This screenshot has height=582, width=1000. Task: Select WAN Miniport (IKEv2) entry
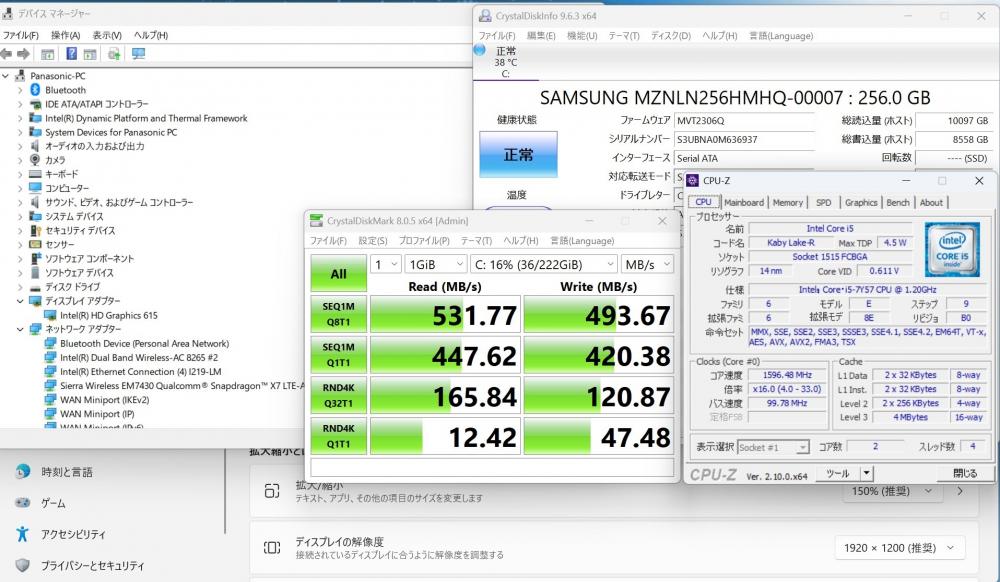click(105, 400)
